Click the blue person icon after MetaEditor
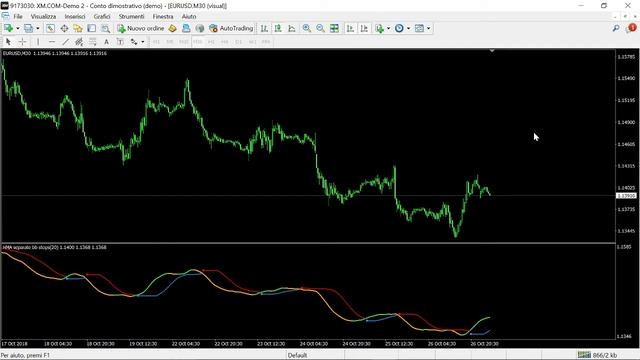 click(186, 28)
